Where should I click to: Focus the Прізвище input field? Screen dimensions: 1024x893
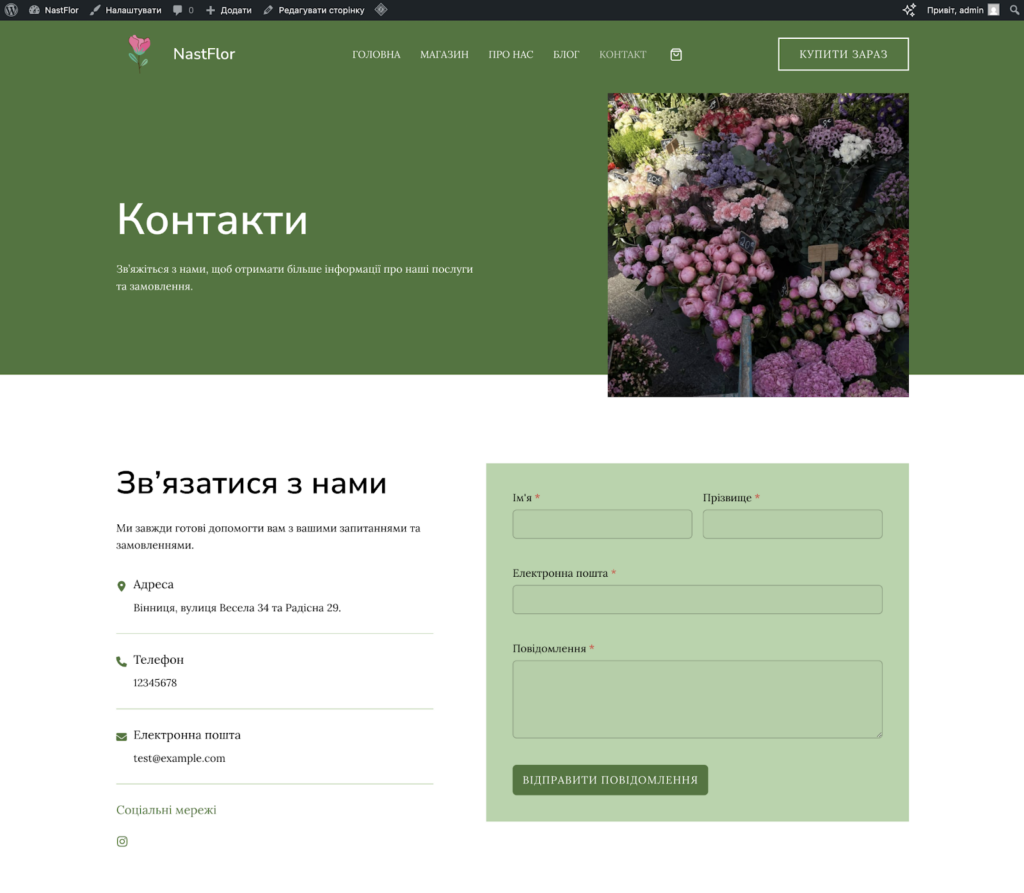pos(792,525)
